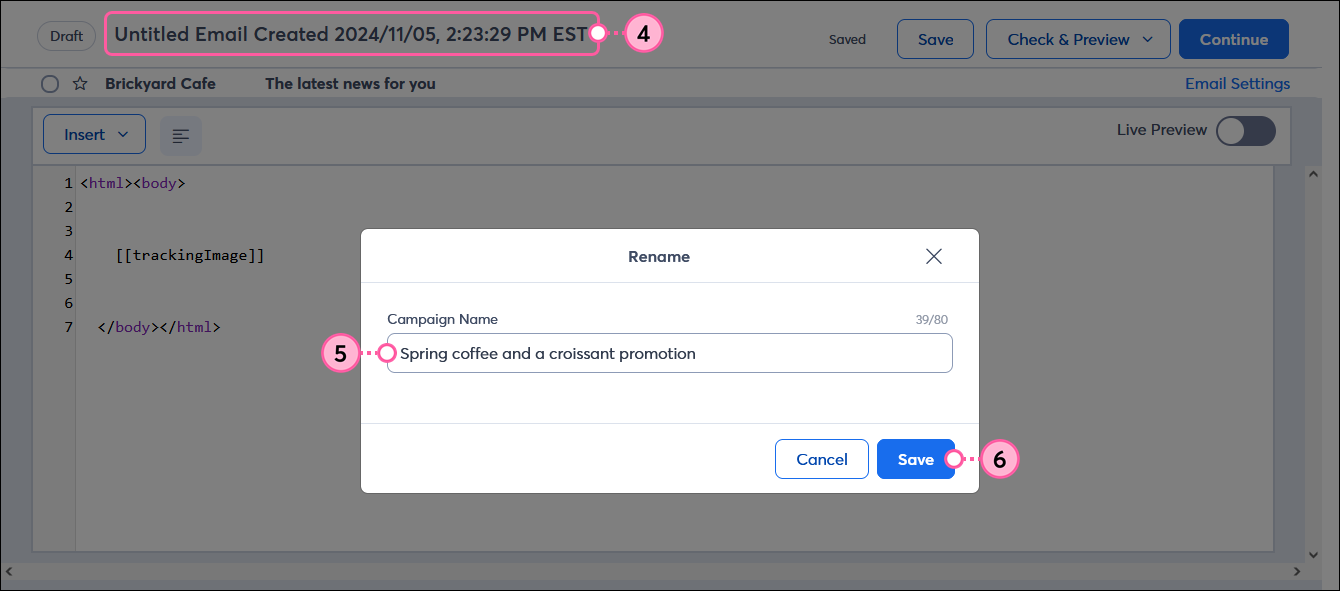This screenshot has height=591, width=1340.
Task: Click the subject 'The latest news for you'
Action: [x=350, y=84]
